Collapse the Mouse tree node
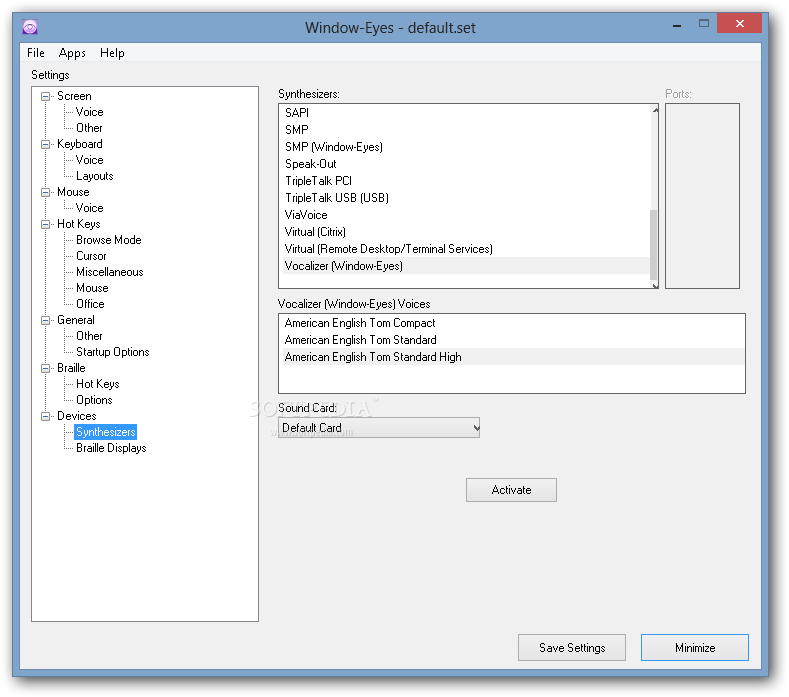 45,192
